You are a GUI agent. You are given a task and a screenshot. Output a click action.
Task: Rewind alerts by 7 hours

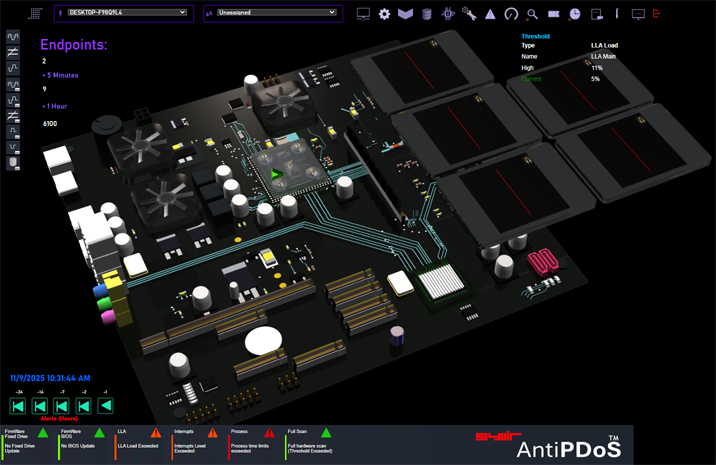click(62, 405)
